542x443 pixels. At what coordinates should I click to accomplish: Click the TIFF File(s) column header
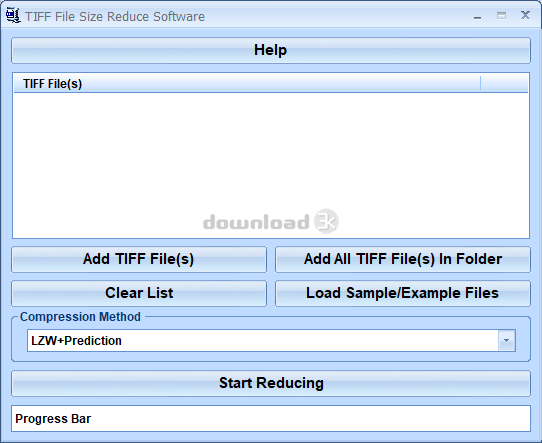[x=247, y=83]
